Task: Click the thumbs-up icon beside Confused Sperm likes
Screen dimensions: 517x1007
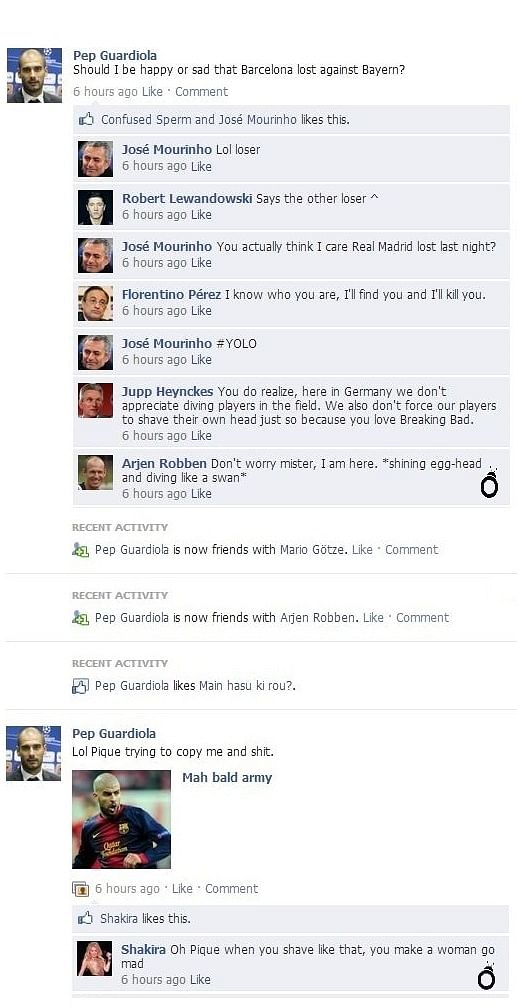Action: (x=86, y=119)
